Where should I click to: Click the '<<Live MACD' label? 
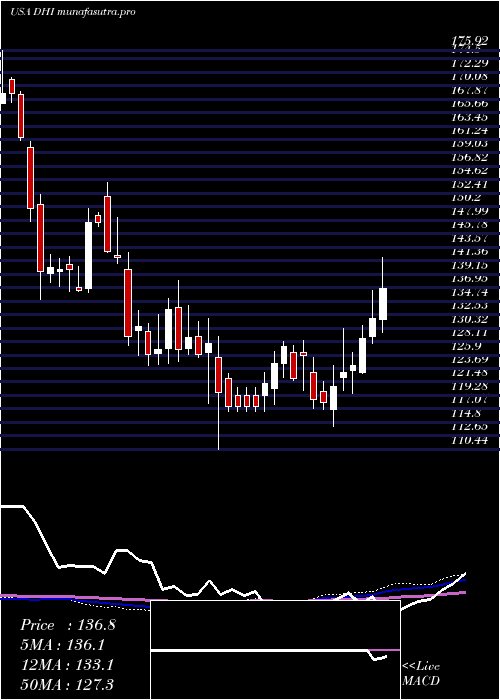421,674
